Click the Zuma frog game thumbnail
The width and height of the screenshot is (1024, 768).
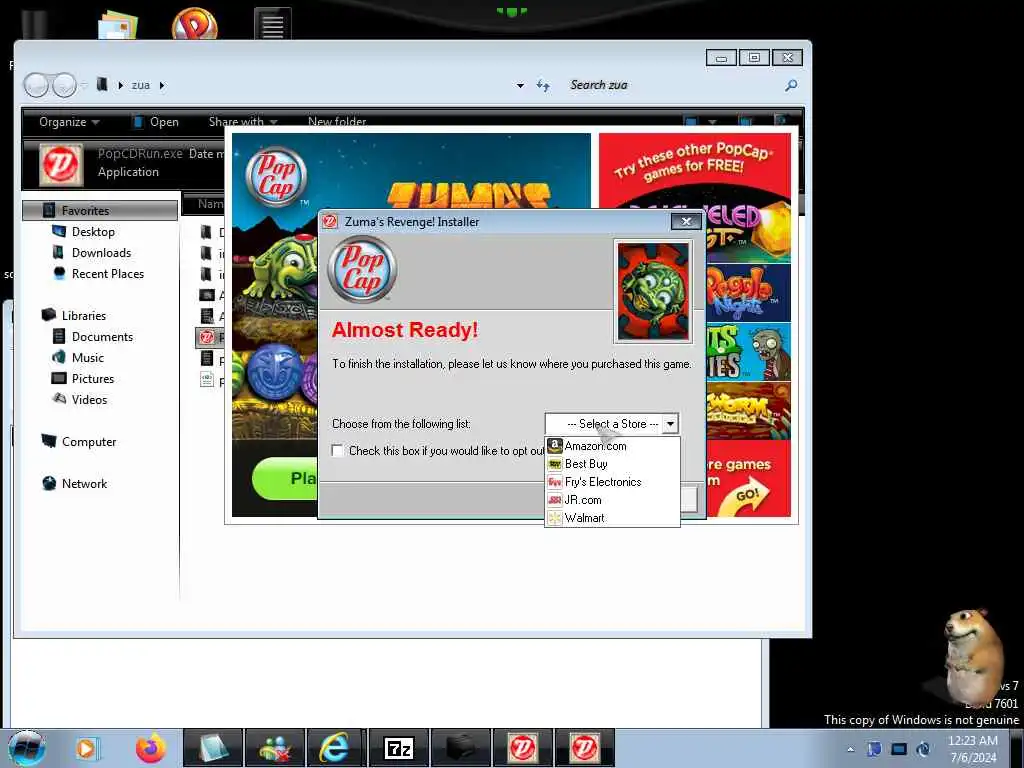point(652,291)
